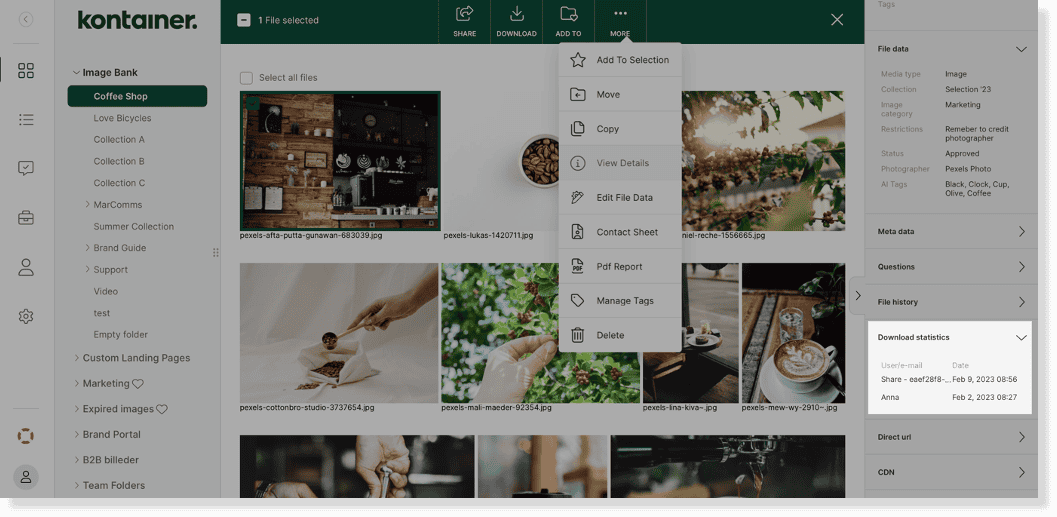Click the Anna download statistics row
This screenshot has height=517, width=1057.
949,398
